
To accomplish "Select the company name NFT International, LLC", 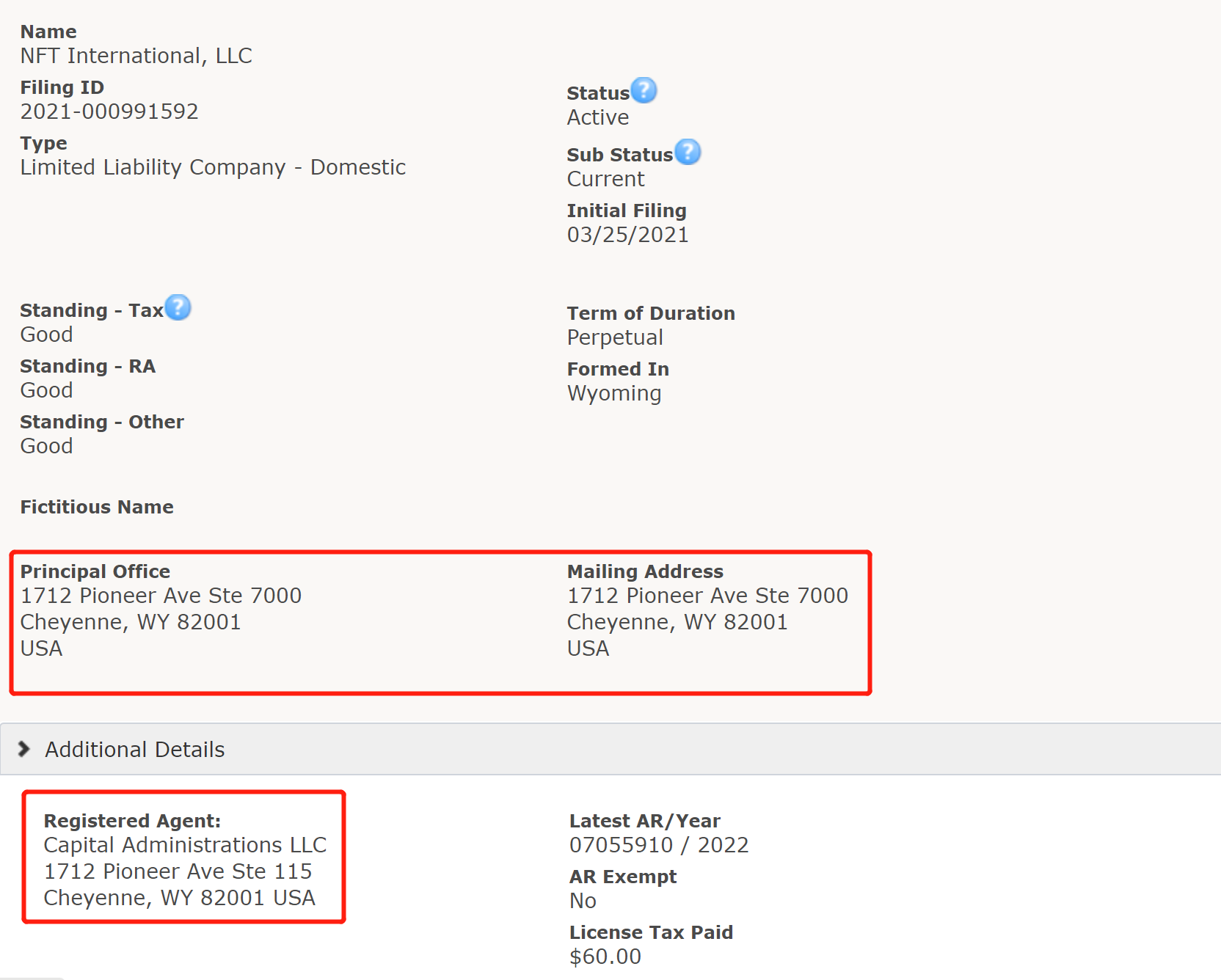I will (136, 56).
